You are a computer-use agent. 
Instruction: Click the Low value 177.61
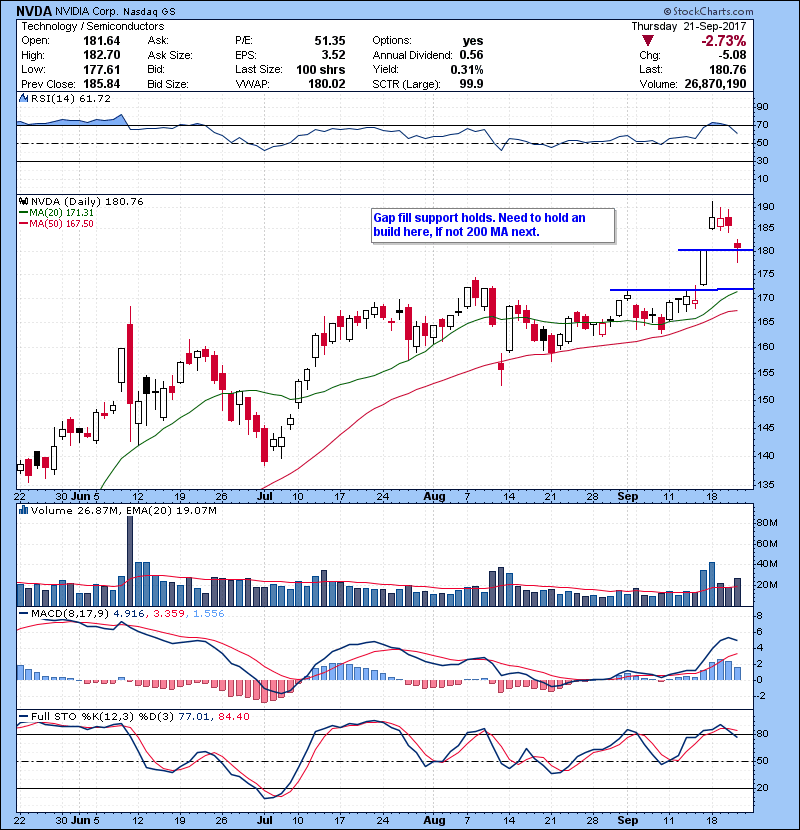[102, 69]
